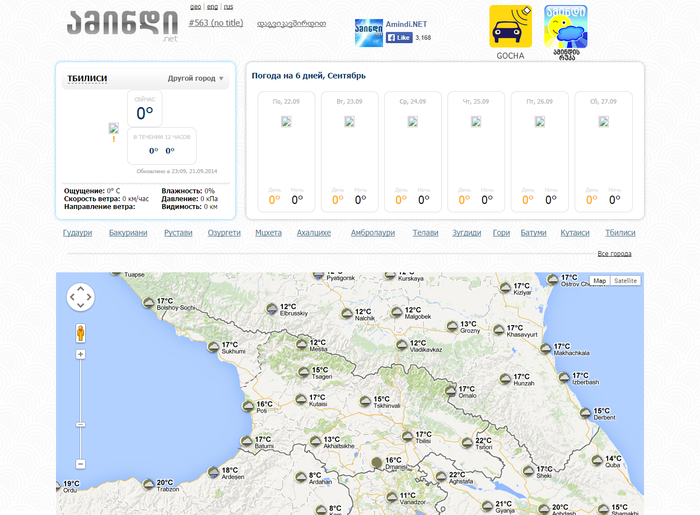The width and height of the screenshot is (700, 515).
Task: Click the Batumi weather marker on map
Action: (x=245, y=441)
